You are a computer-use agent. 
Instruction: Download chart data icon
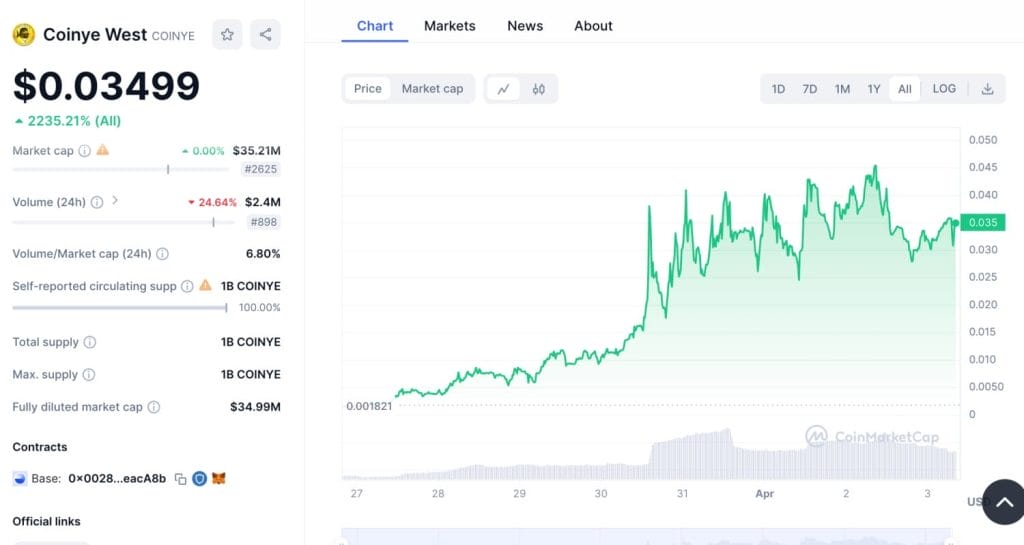tap(987, 89)
